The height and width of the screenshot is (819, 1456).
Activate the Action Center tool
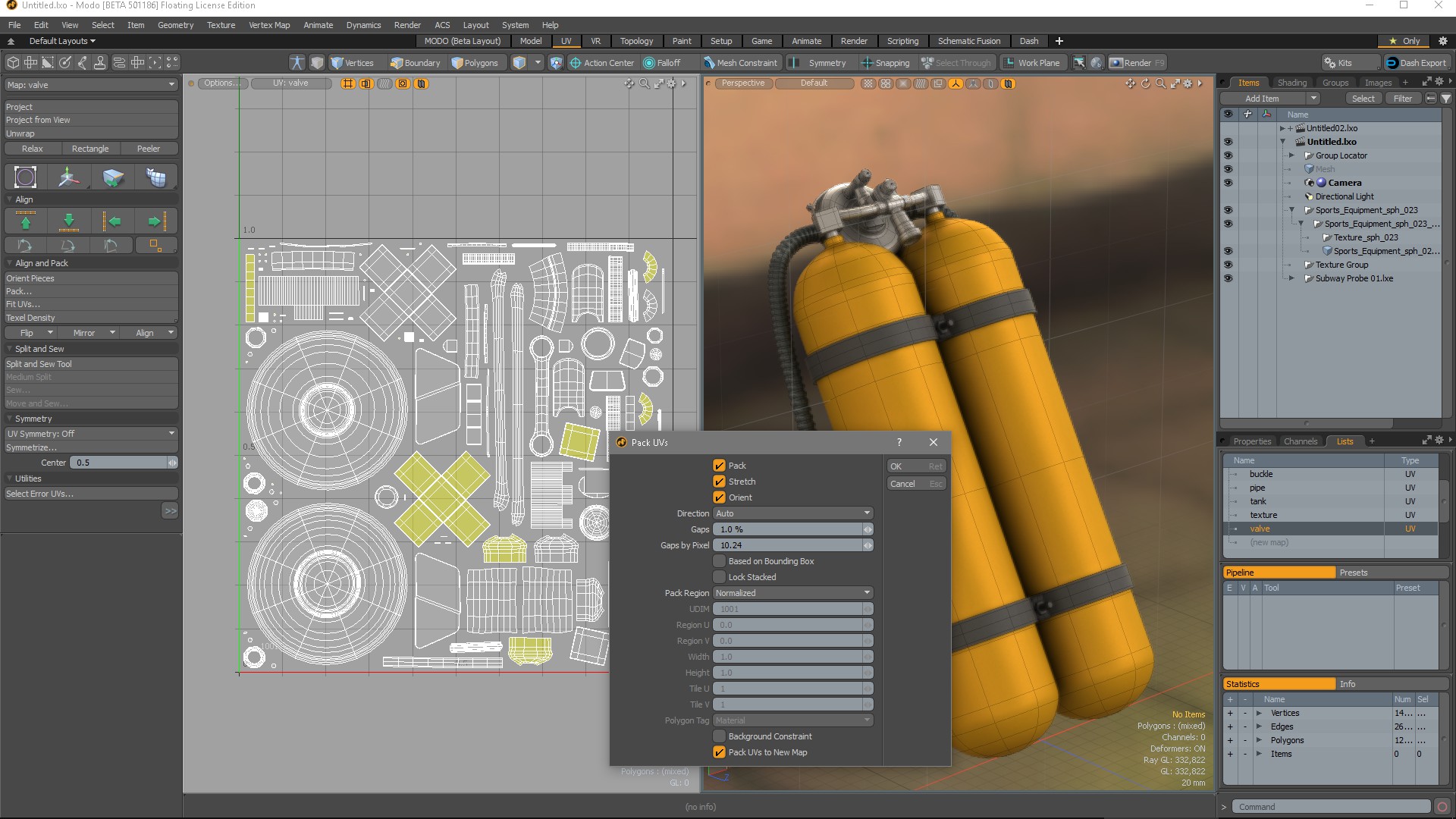tap(574, 62)
